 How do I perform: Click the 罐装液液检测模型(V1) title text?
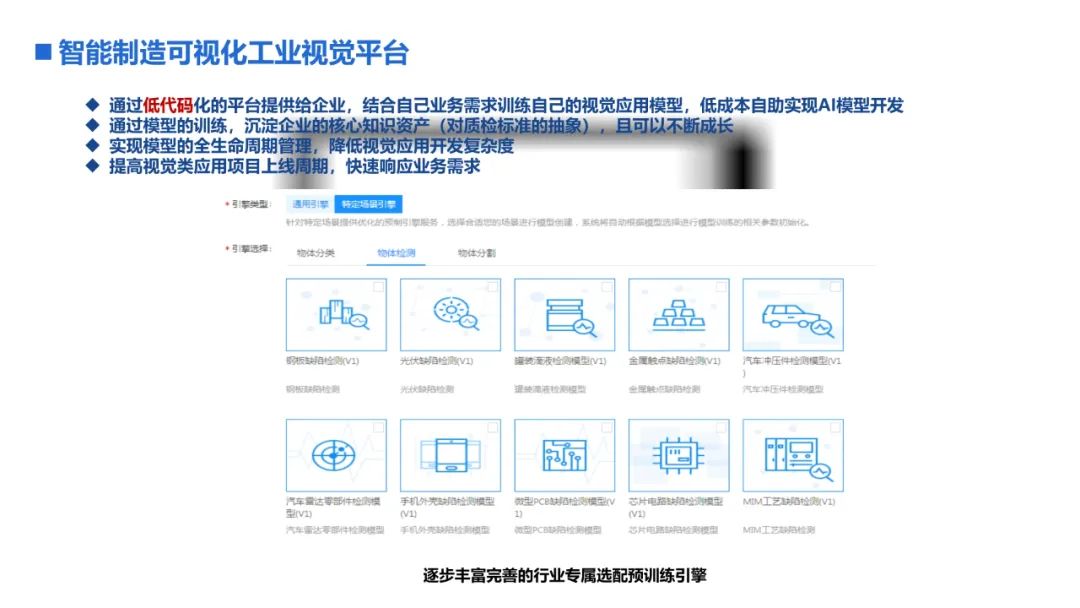pos(561,361)
